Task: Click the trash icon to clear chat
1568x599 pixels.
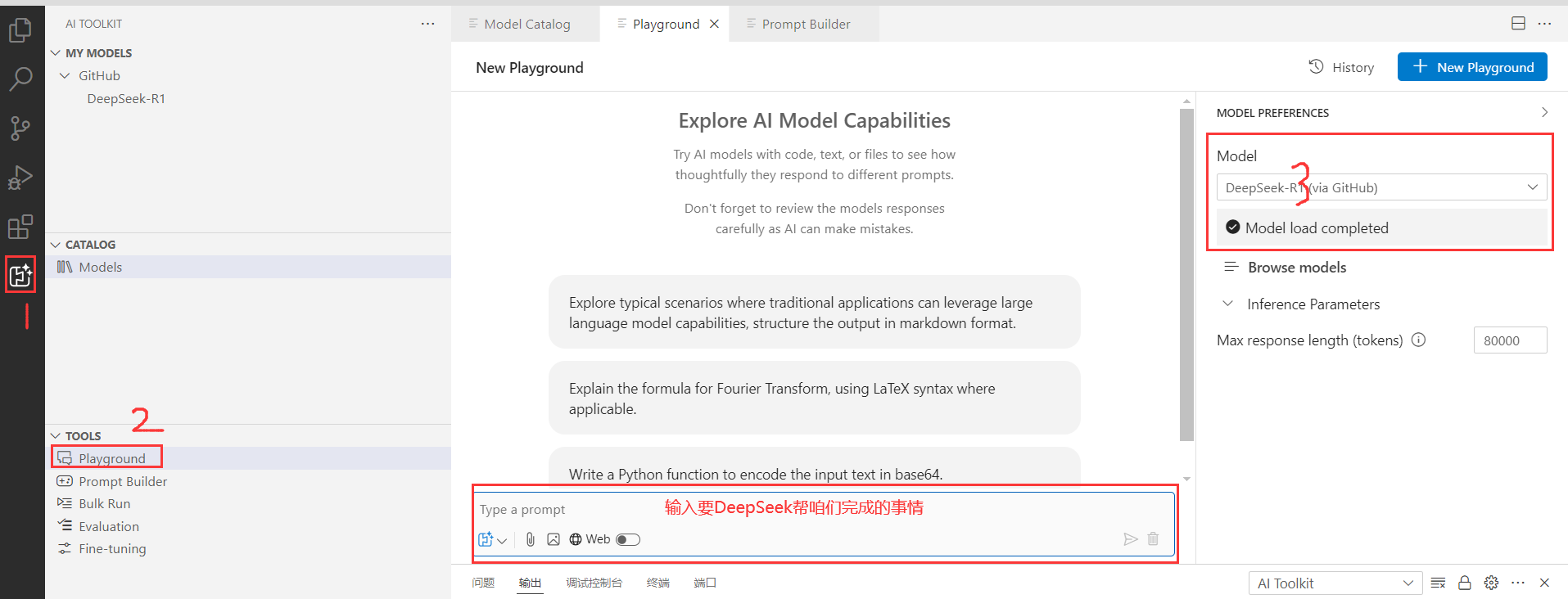Action: (x=1153, y=538)
